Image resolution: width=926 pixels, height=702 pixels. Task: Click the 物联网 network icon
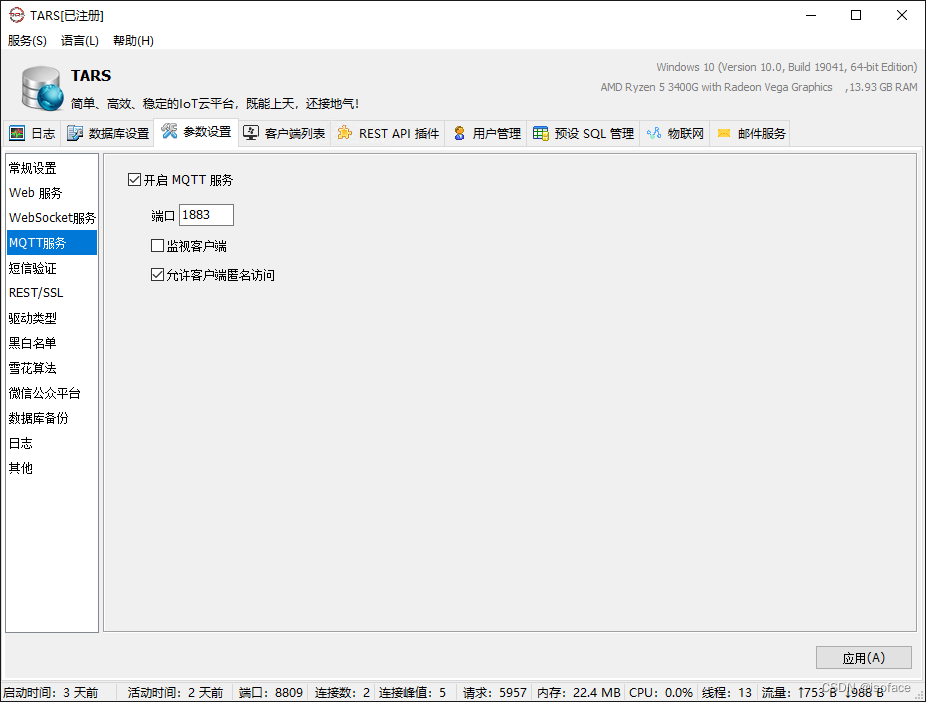pyautogui.click(x=654, y=133)
